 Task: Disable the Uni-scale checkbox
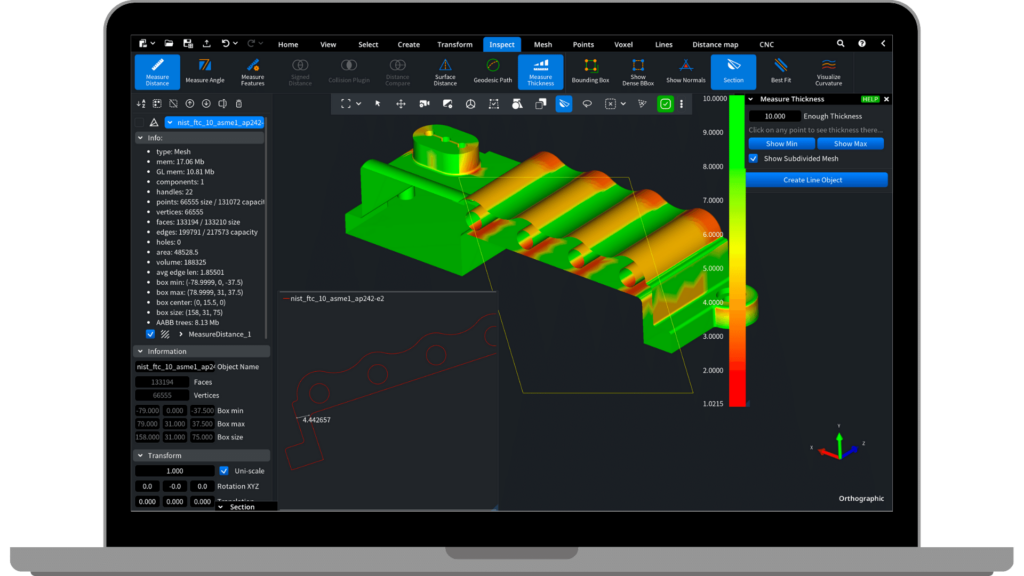coord(224,470)
